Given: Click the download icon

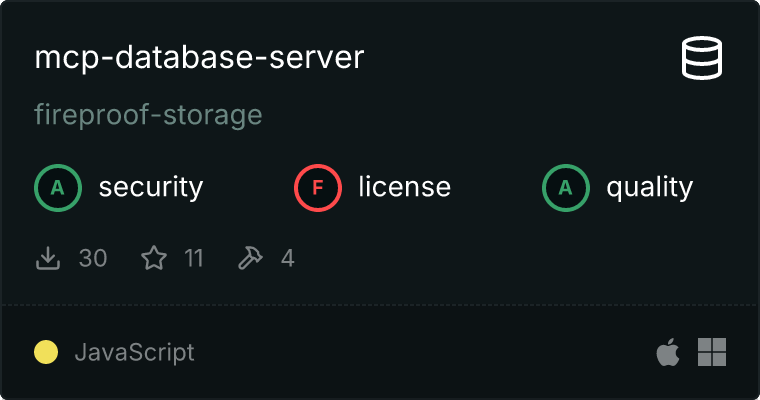Looking at the screenshot, I should point(48,259).
